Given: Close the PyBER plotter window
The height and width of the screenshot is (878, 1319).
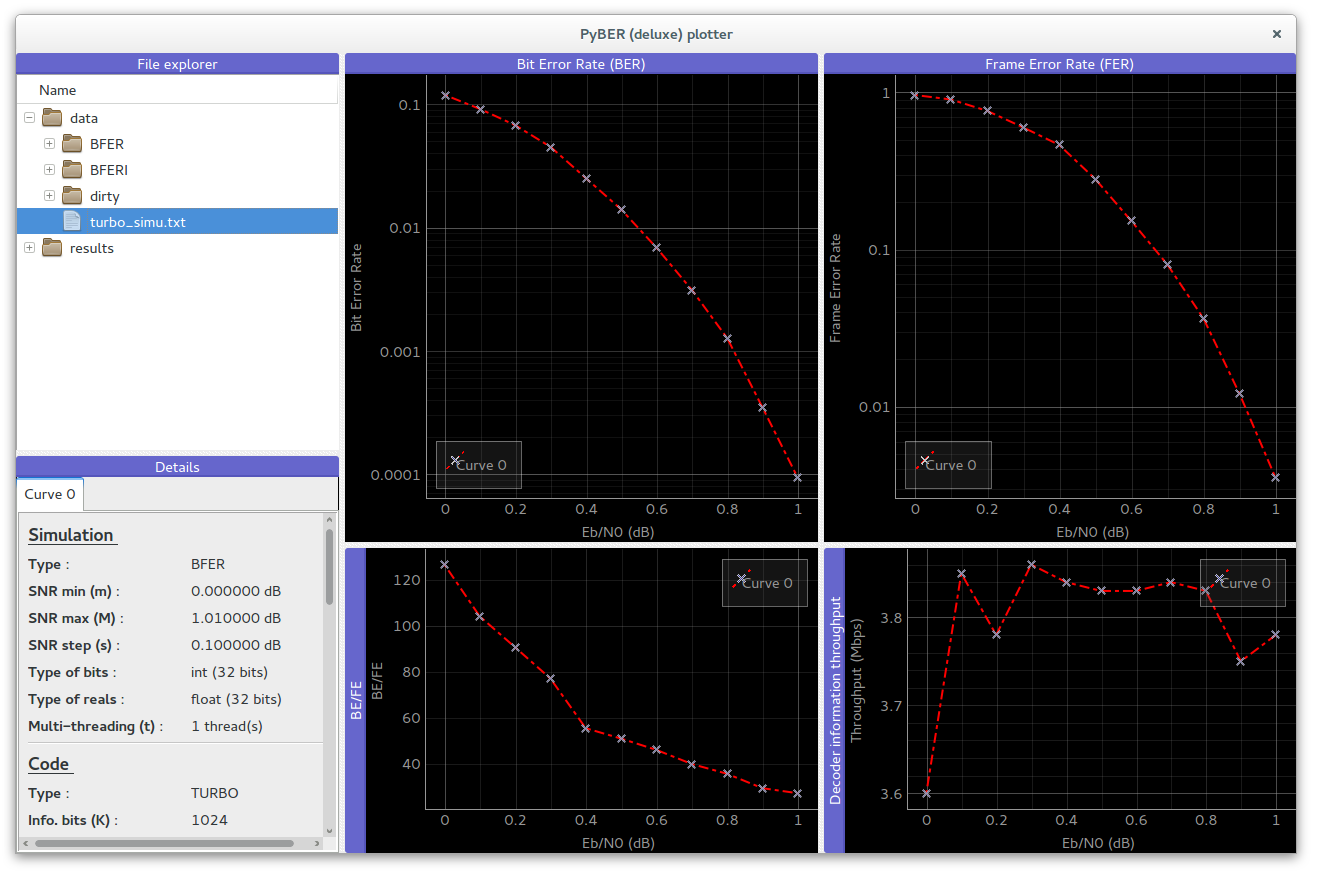Looking at the screenshot, I should coord(1277,34).
